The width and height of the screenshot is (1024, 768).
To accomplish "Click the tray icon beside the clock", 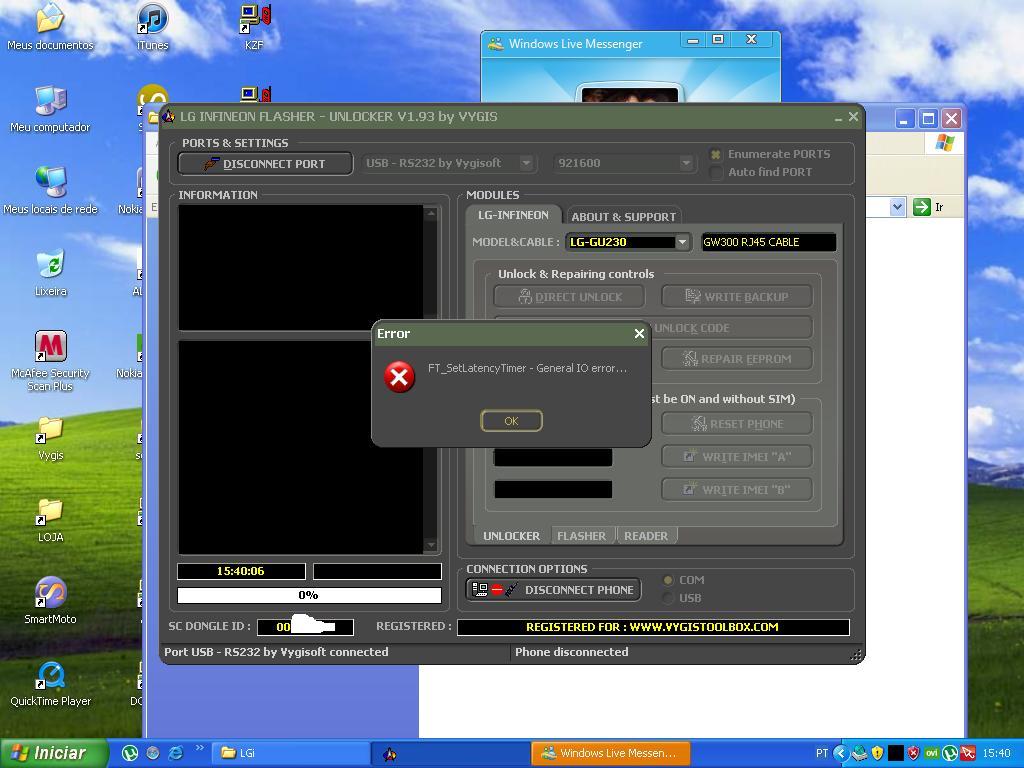I will (x=967, y=753).
